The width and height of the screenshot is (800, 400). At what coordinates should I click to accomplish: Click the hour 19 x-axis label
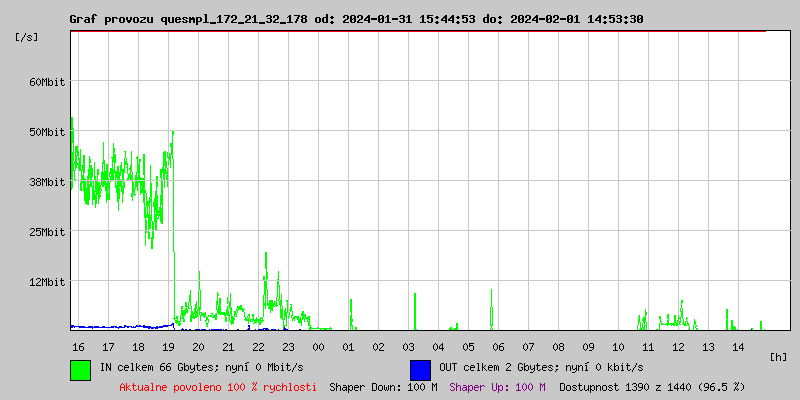point(168,346)
